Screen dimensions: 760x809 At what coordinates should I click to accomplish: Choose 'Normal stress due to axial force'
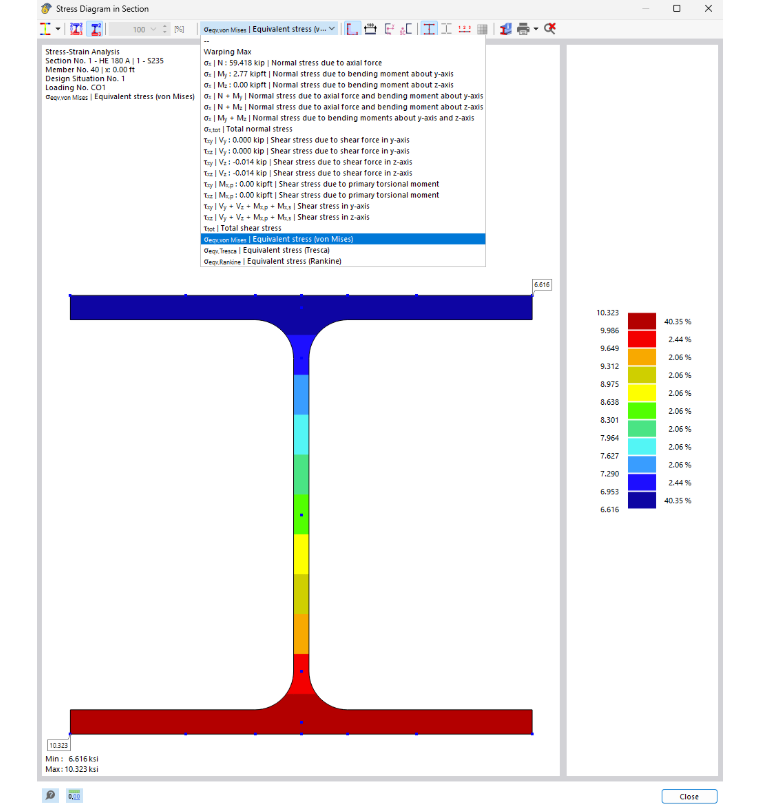[x=343, y=63]
